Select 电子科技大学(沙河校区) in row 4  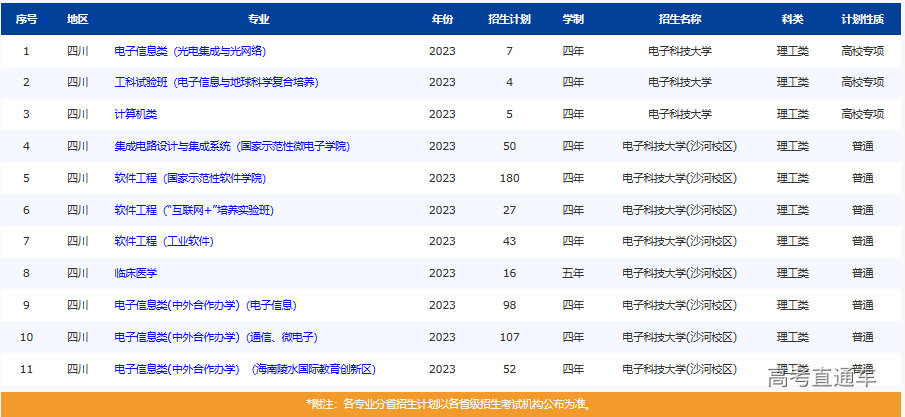[x=680, y=146]
